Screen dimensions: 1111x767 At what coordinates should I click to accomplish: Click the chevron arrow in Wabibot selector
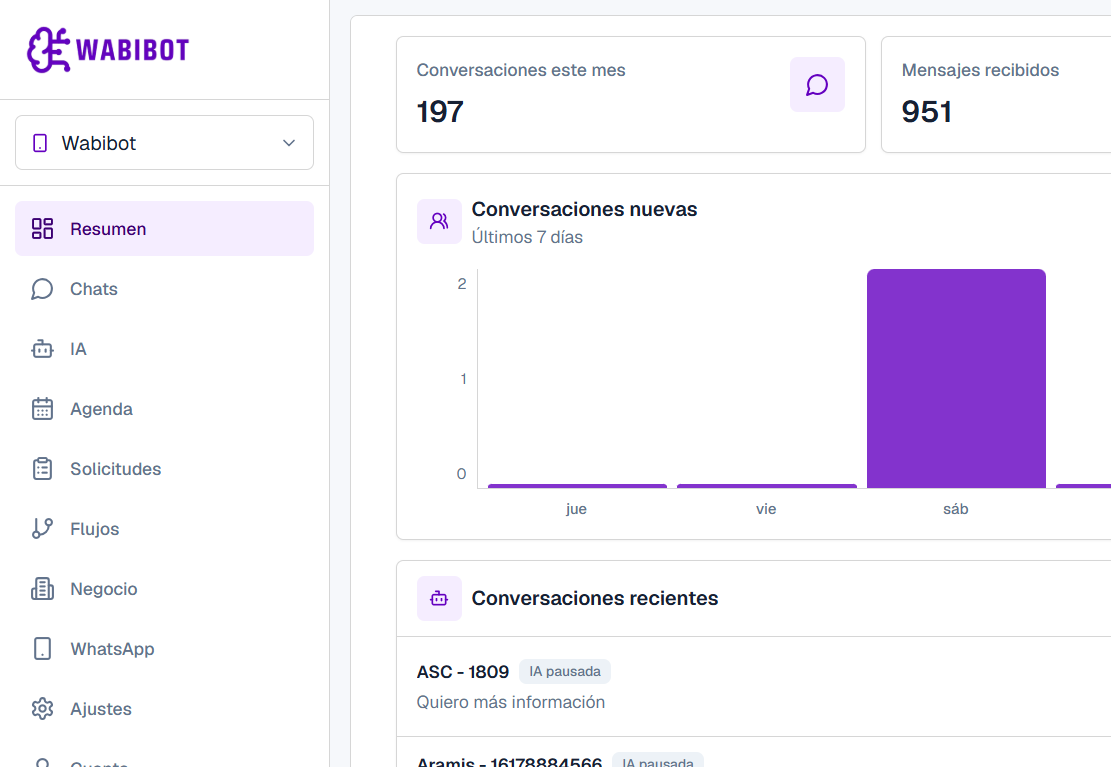(x=289, y=142)
